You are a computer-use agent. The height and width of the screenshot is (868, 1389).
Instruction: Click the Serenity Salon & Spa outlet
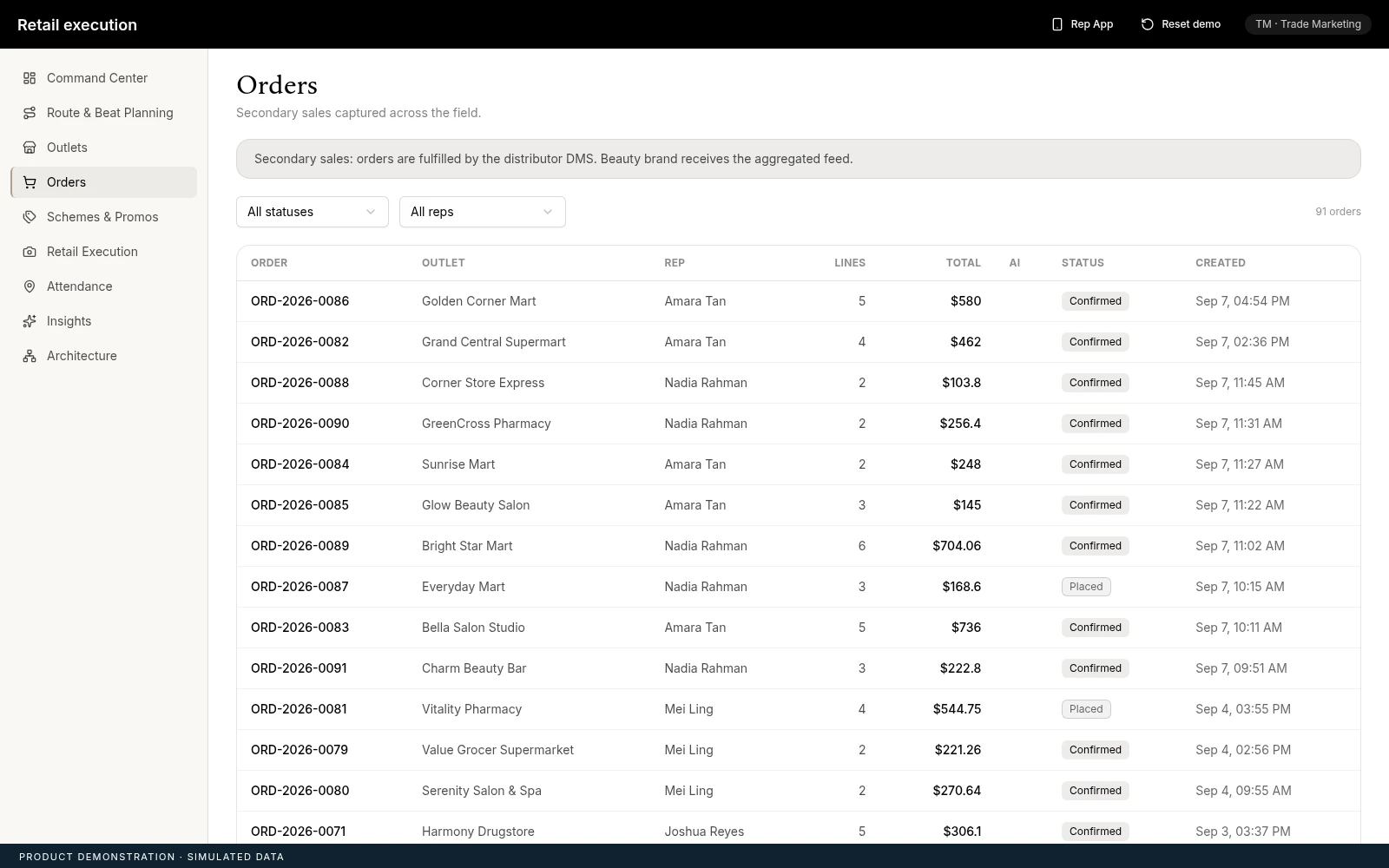pos(482,791)
